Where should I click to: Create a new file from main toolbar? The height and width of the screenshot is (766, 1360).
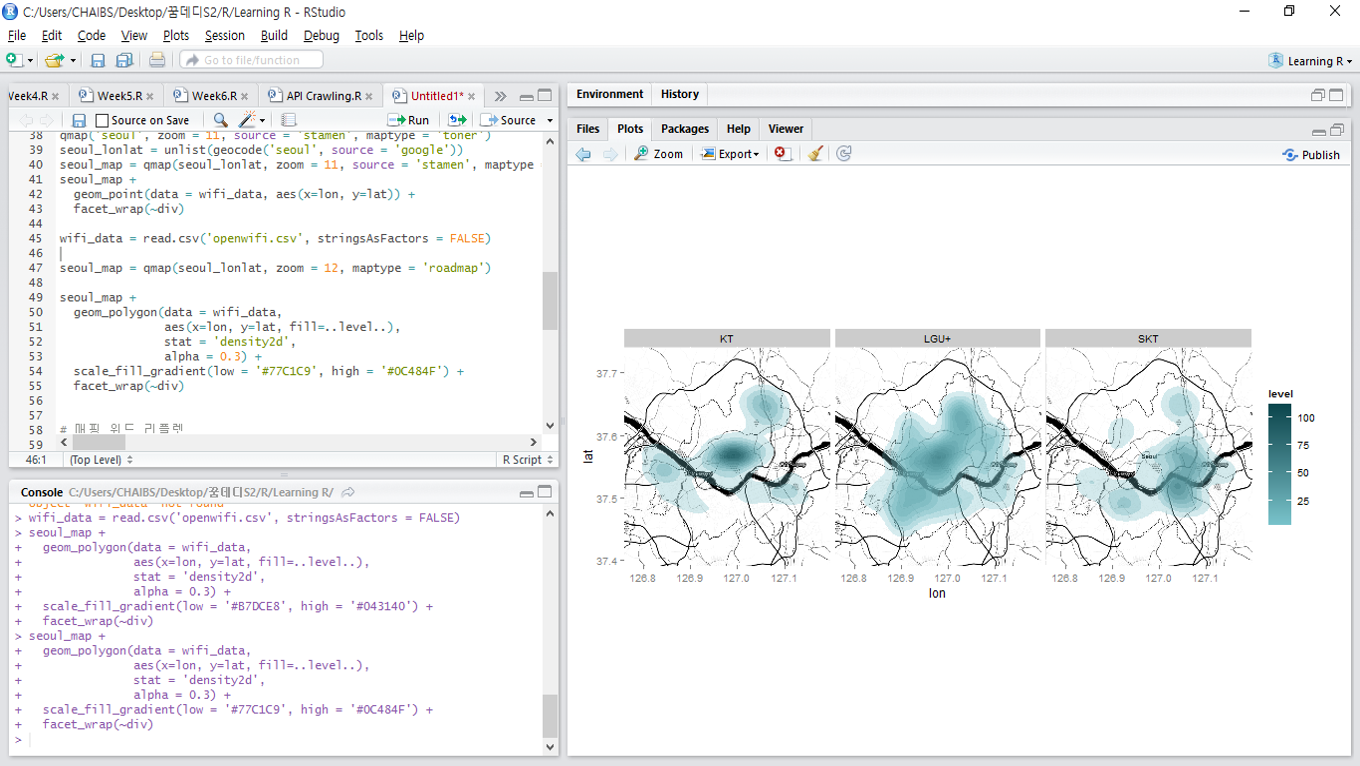coord(15,60)
